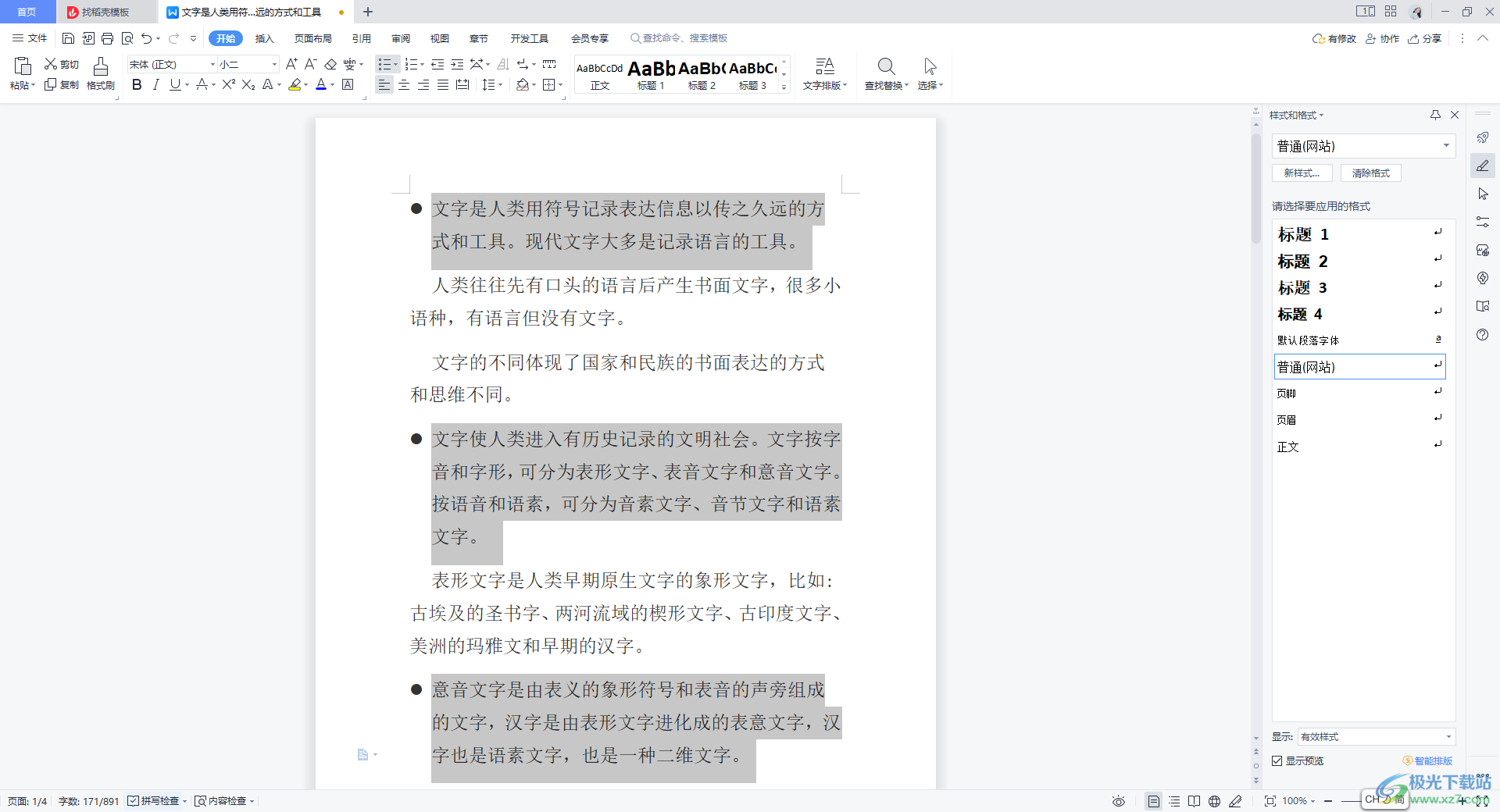Apply superscript formatting
The height and width of the screenshot is (812, 1500).
(x=228, y=84)
